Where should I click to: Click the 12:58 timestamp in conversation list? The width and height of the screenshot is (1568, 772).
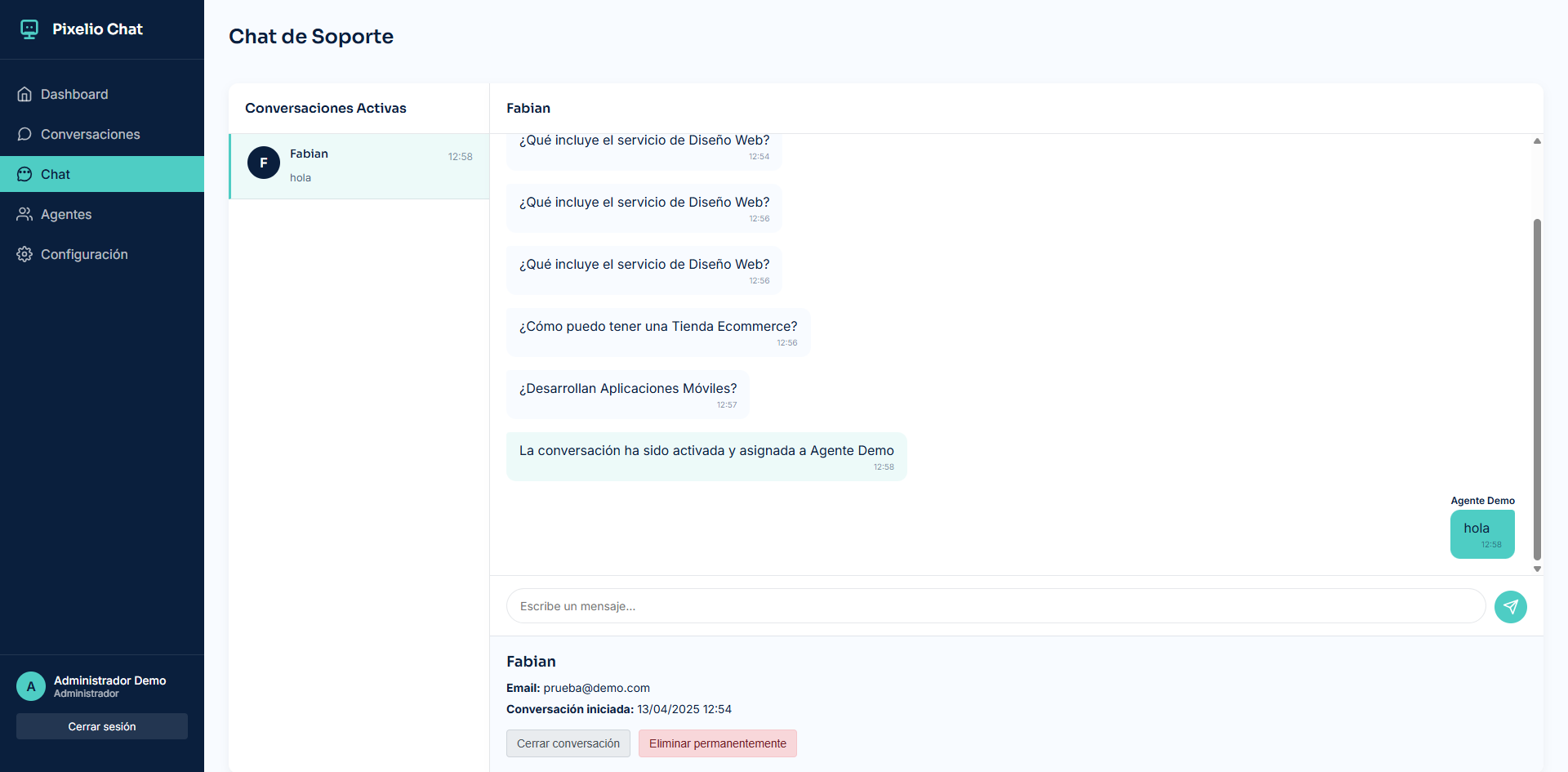pyautogui.click(x=460, y=157)
